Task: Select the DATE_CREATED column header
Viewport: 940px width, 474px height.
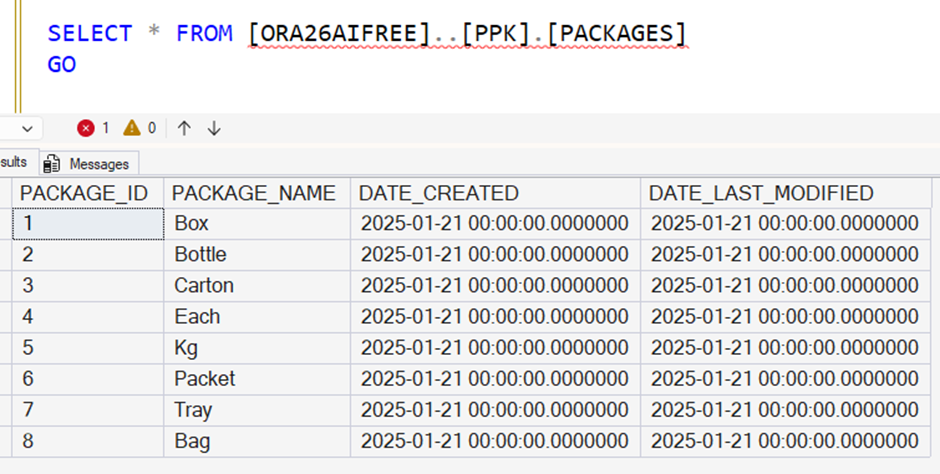Action: coord(439,193)
